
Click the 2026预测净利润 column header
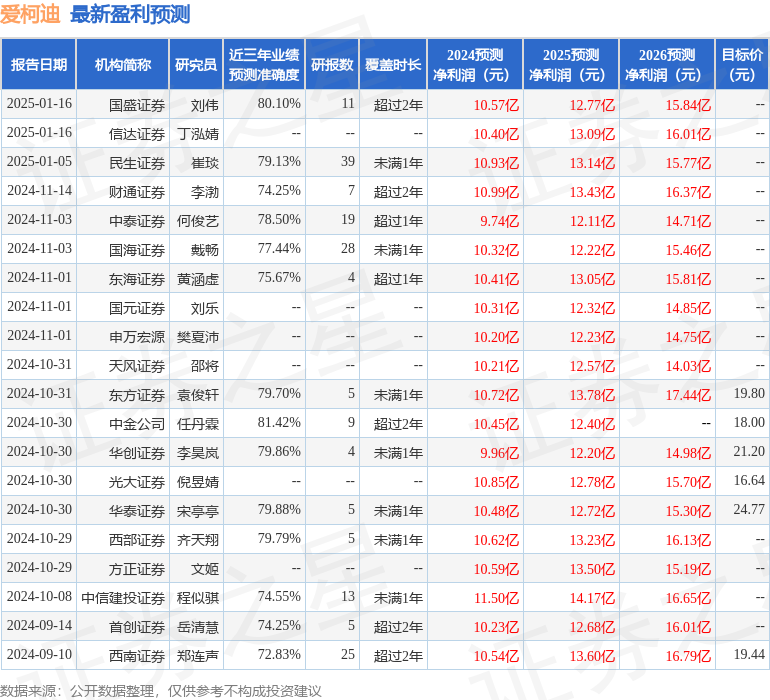coord(667,64)
